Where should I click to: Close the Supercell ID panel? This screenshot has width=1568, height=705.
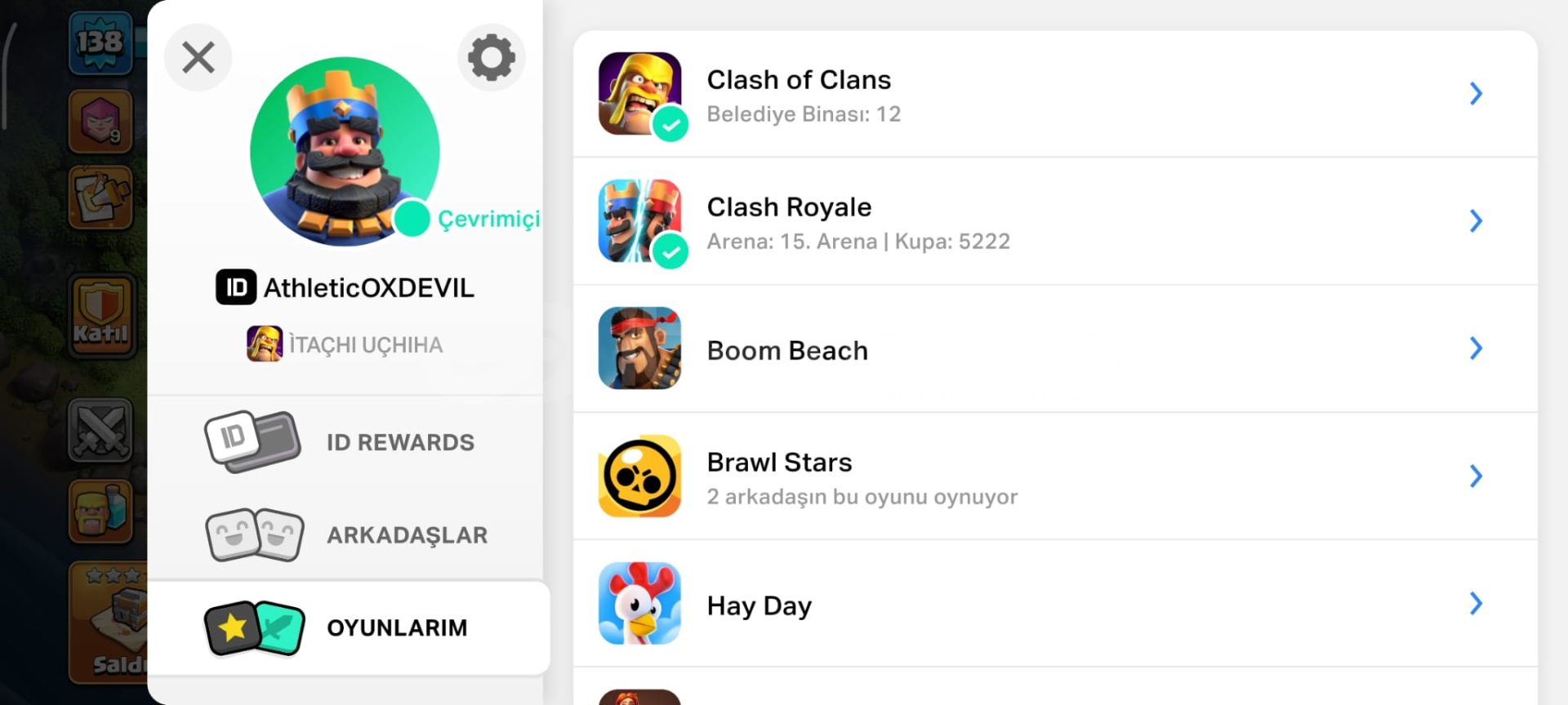pos(198,58)
